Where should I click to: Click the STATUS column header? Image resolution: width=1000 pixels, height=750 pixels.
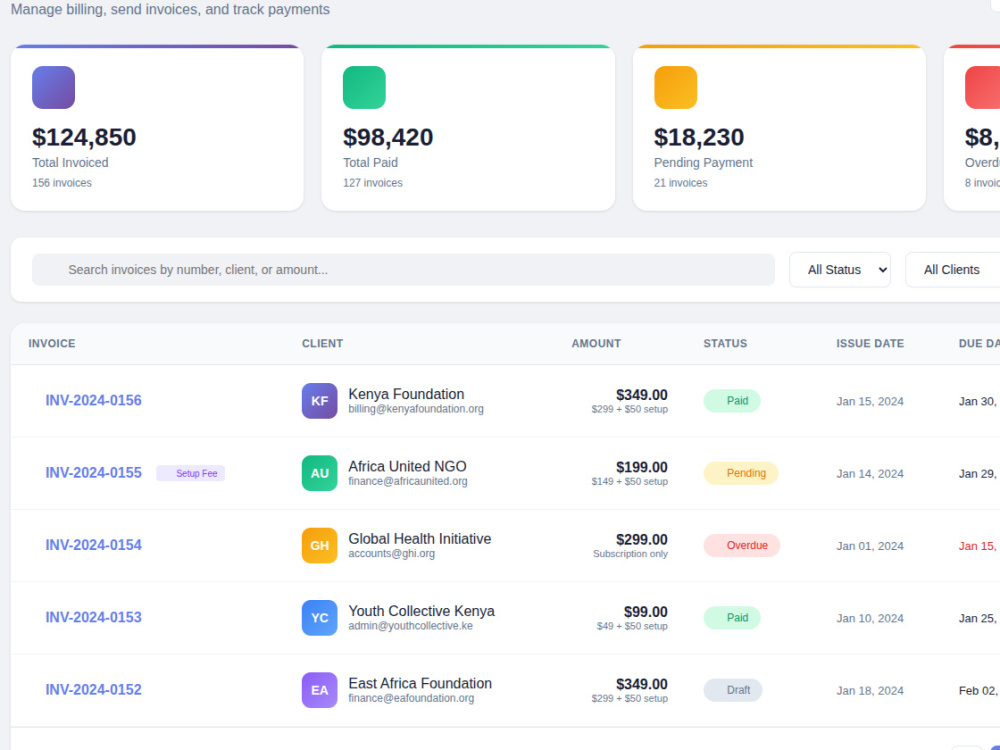click(725, 343)
